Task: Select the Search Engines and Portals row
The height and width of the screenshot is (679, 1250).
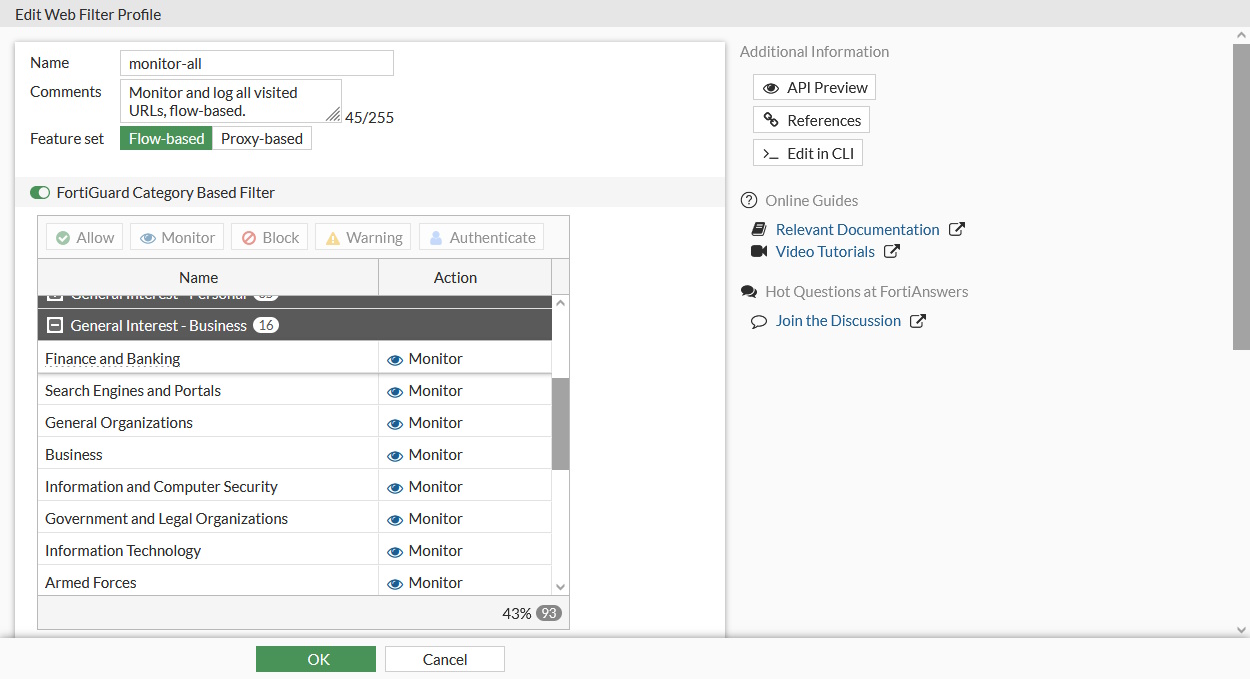Action: coord(295,391)
